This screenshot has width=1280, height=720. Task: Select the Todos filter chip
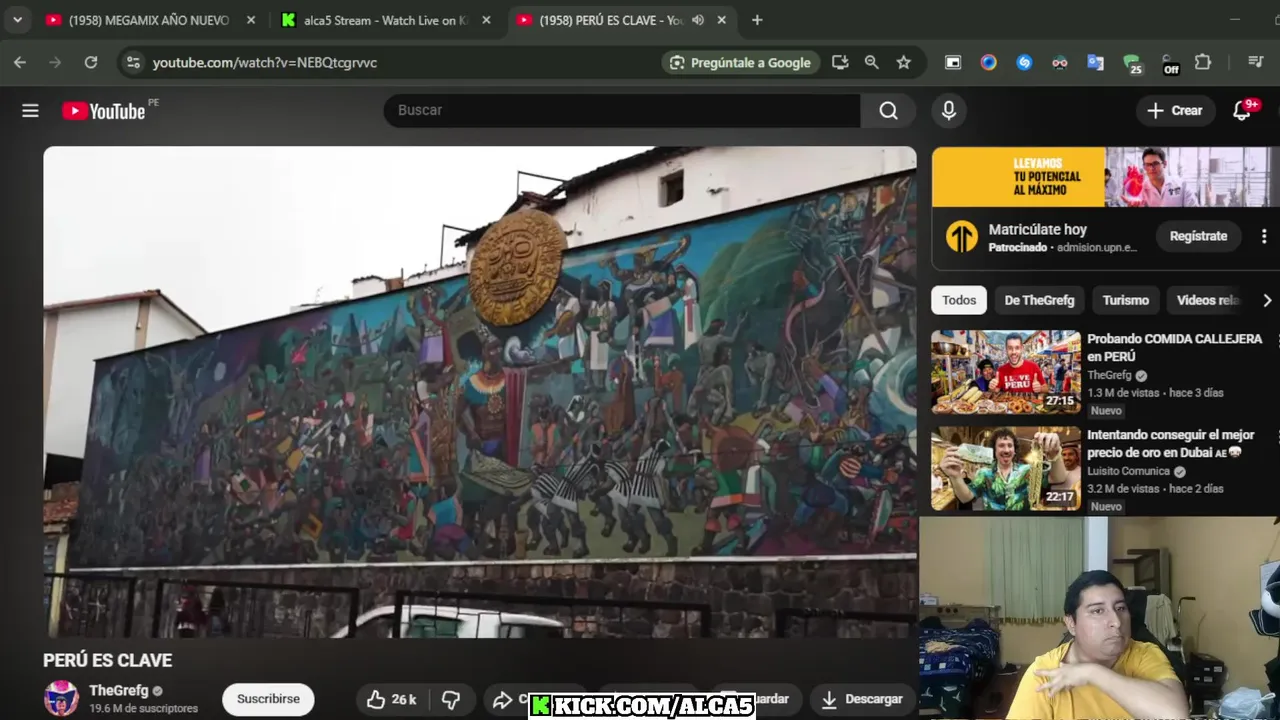959,300
